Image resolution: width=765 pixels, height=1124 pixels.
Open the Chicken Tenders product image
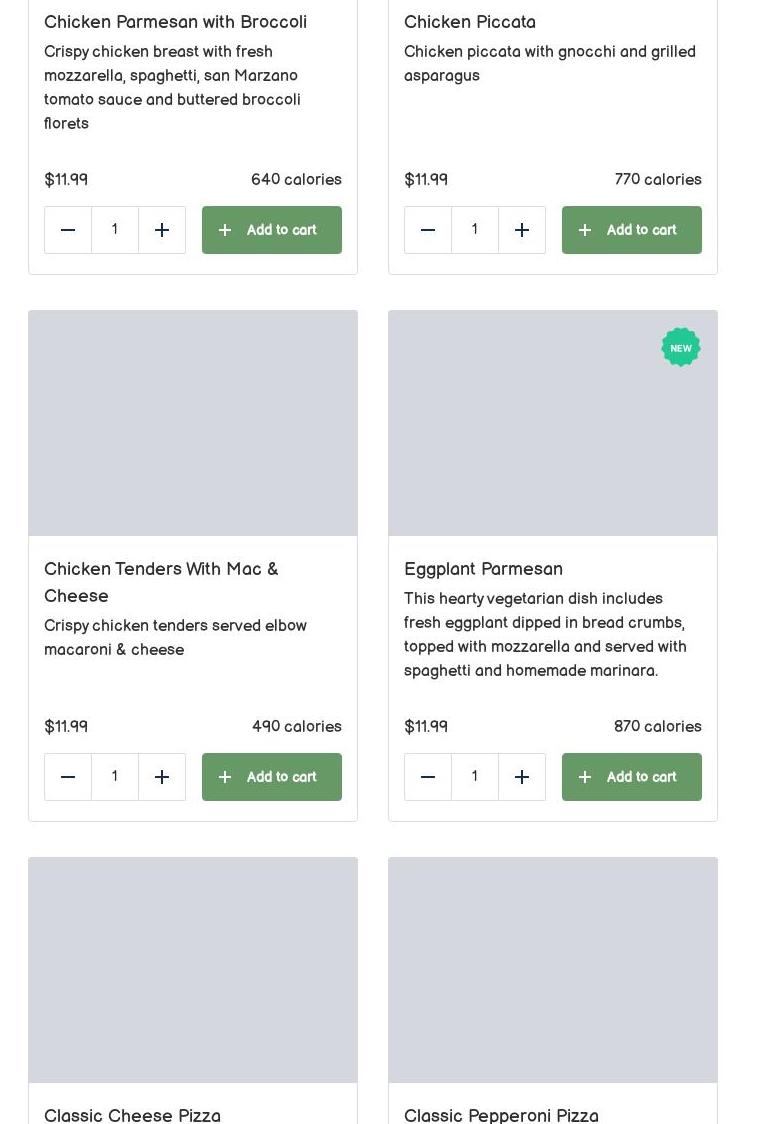pyautogui.click(x=193, y=423)
